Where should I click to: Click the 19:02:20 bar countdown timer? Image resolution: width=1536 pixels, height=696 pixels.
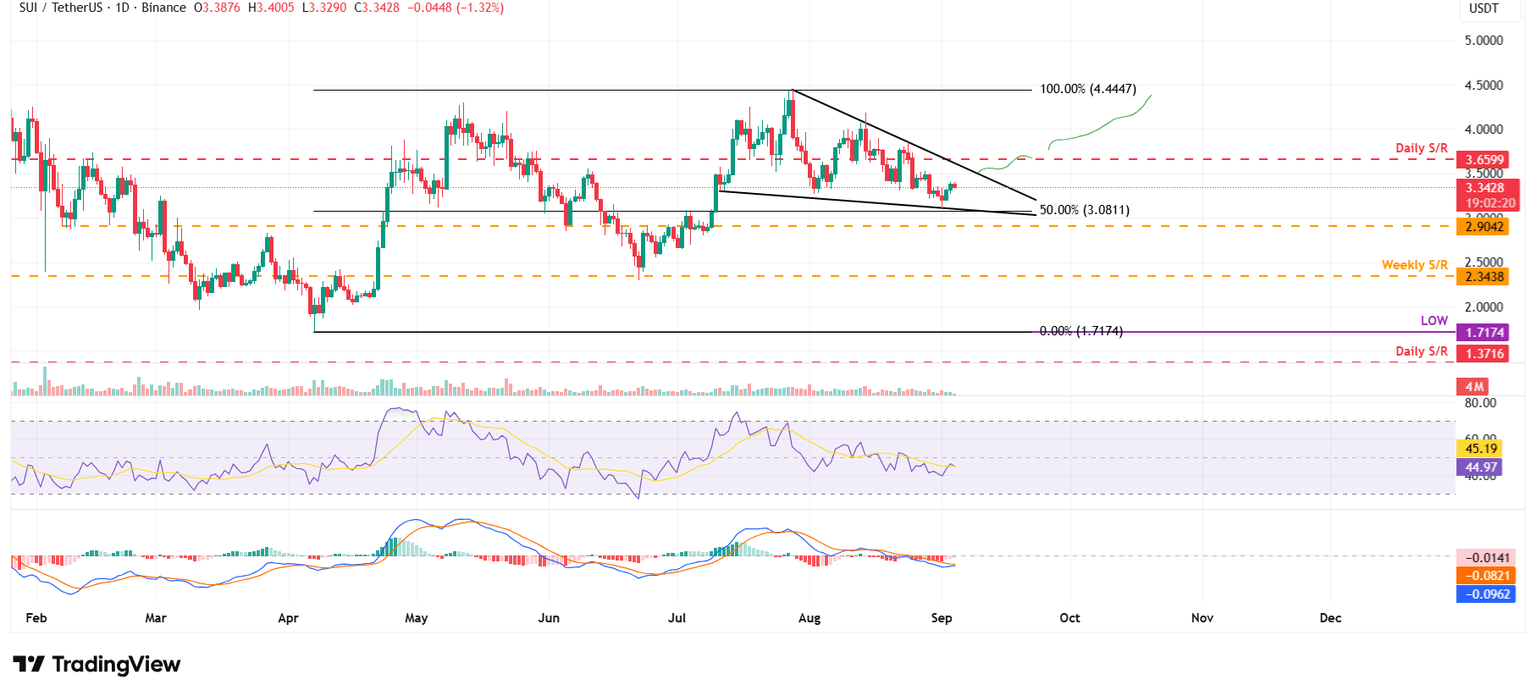(x=1489, y=200)
